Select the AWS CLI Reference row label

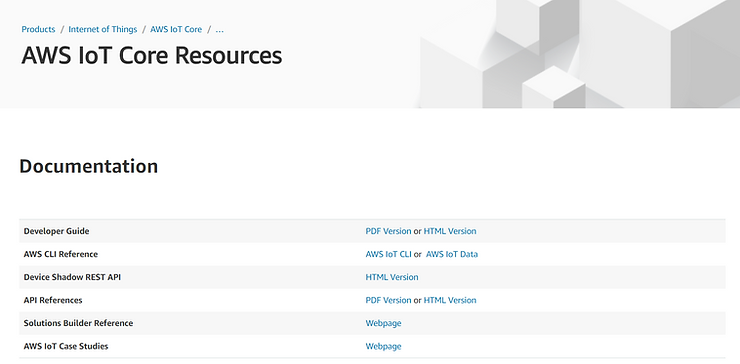point(61,254)
